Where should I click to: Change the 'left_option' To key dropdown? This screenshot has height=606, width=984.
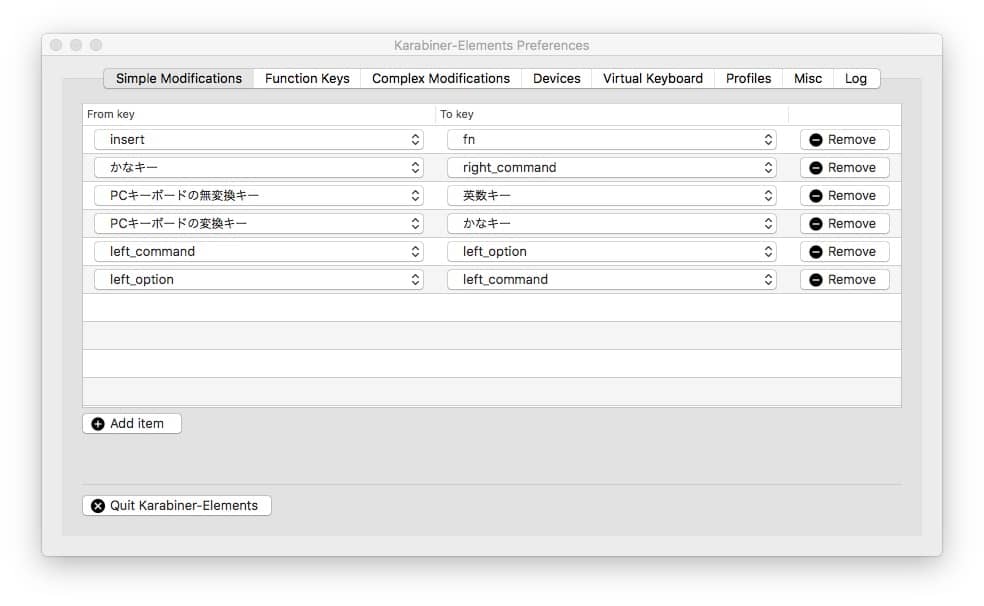pyautogui.click(x=612, y=252)
